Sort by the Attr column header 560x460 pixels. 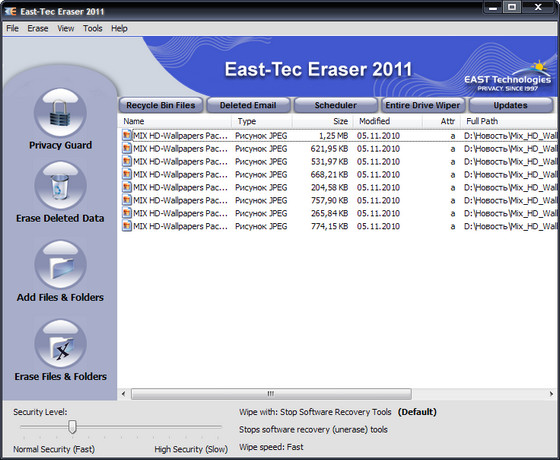441,121
